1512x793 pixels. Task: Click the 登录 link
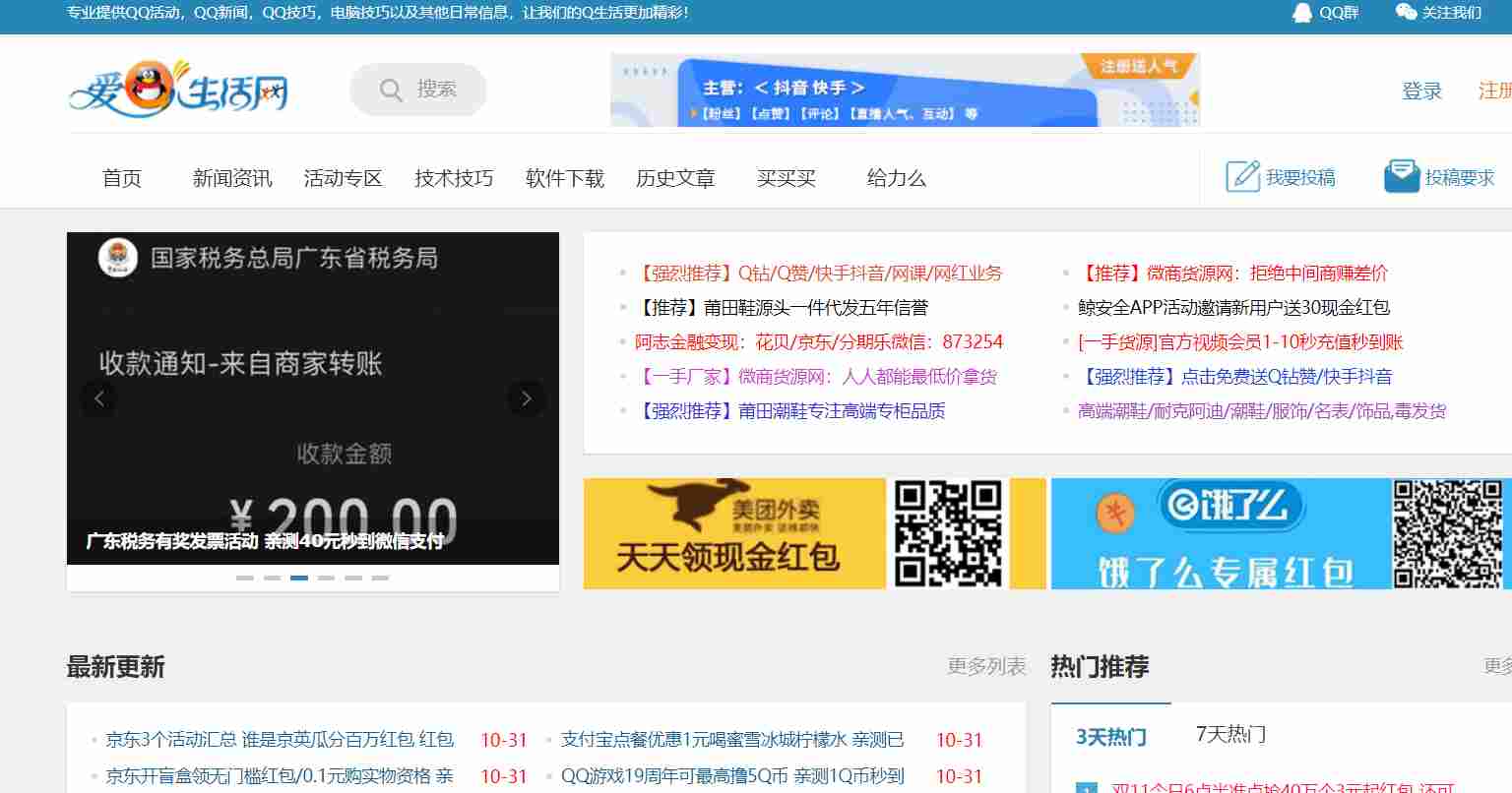click(x=1421, y=91)
